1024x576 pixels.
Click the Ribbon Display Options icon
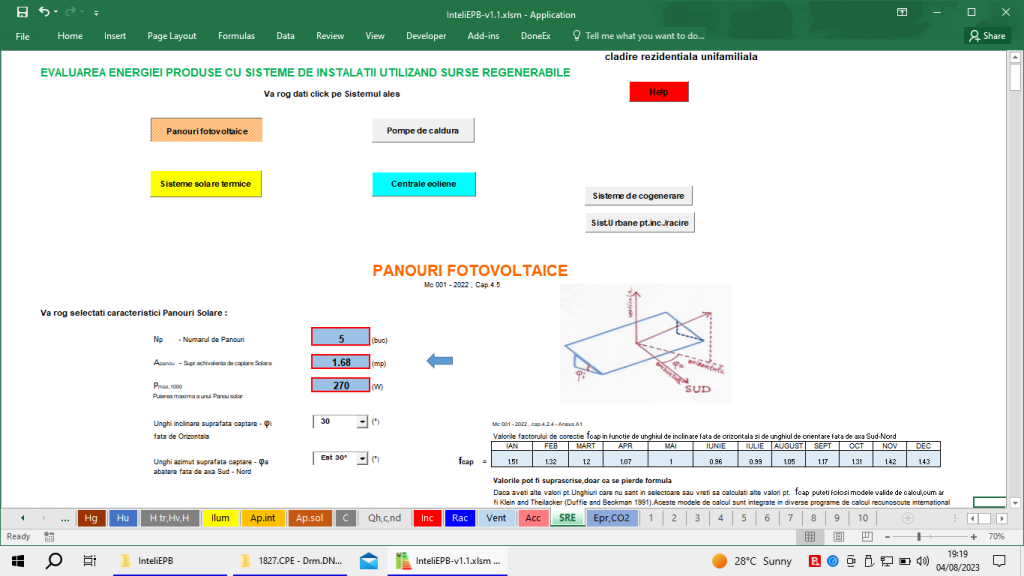[x=901, y=13]
